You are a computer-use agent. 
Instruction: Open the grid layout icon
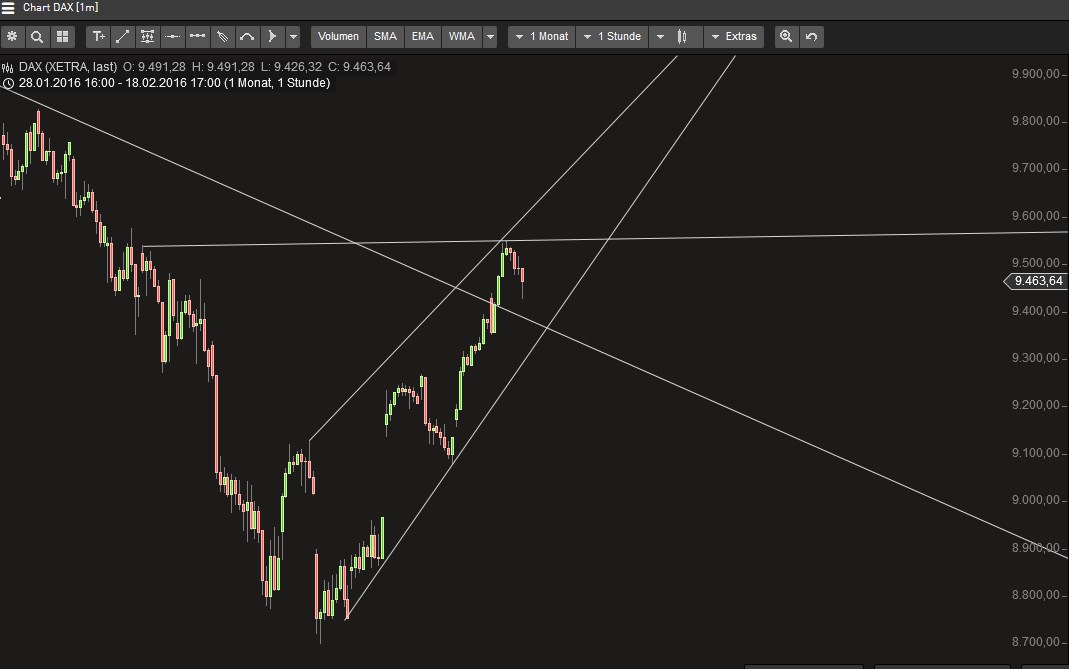pos(61,36)
